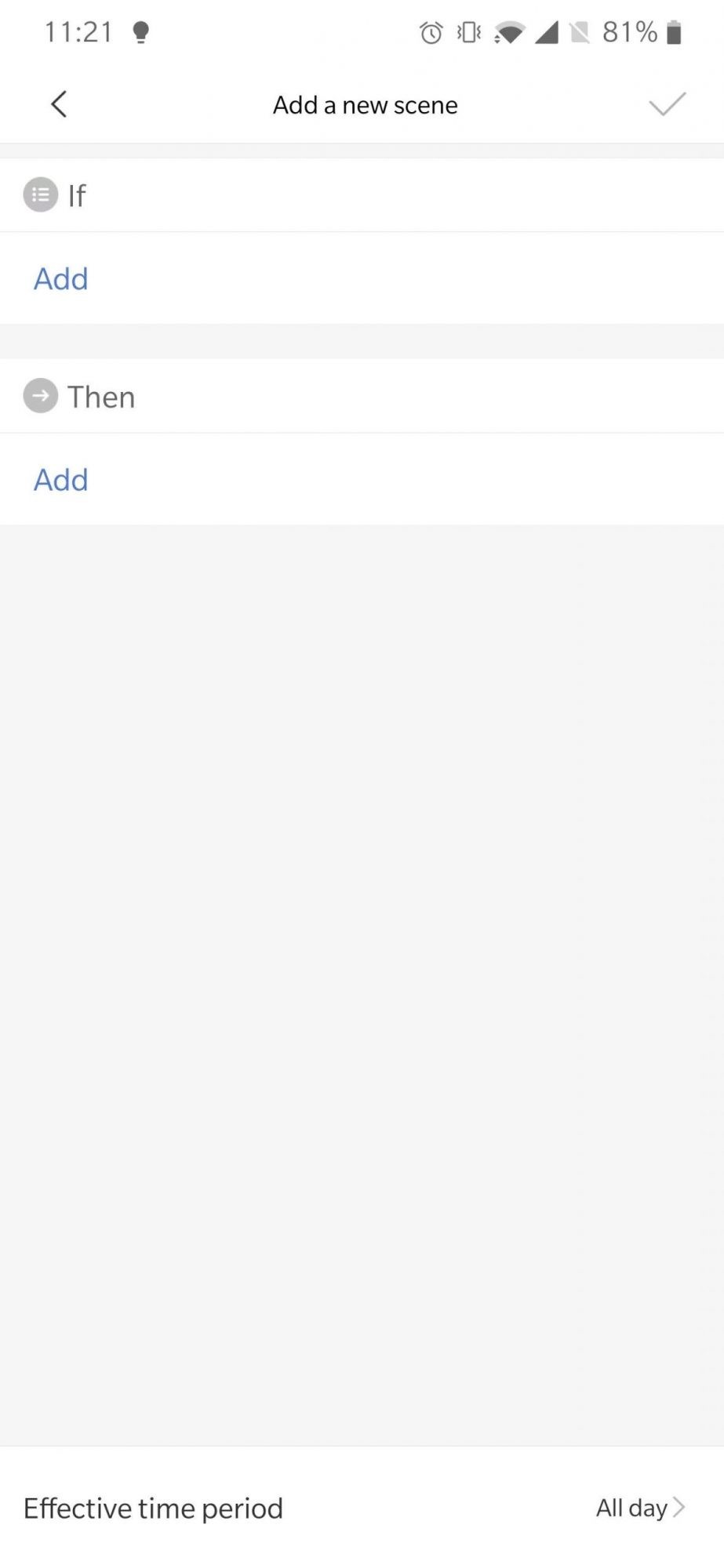
Task: Tap the alarm clock status icon
Action: click(x=431, y=33)
